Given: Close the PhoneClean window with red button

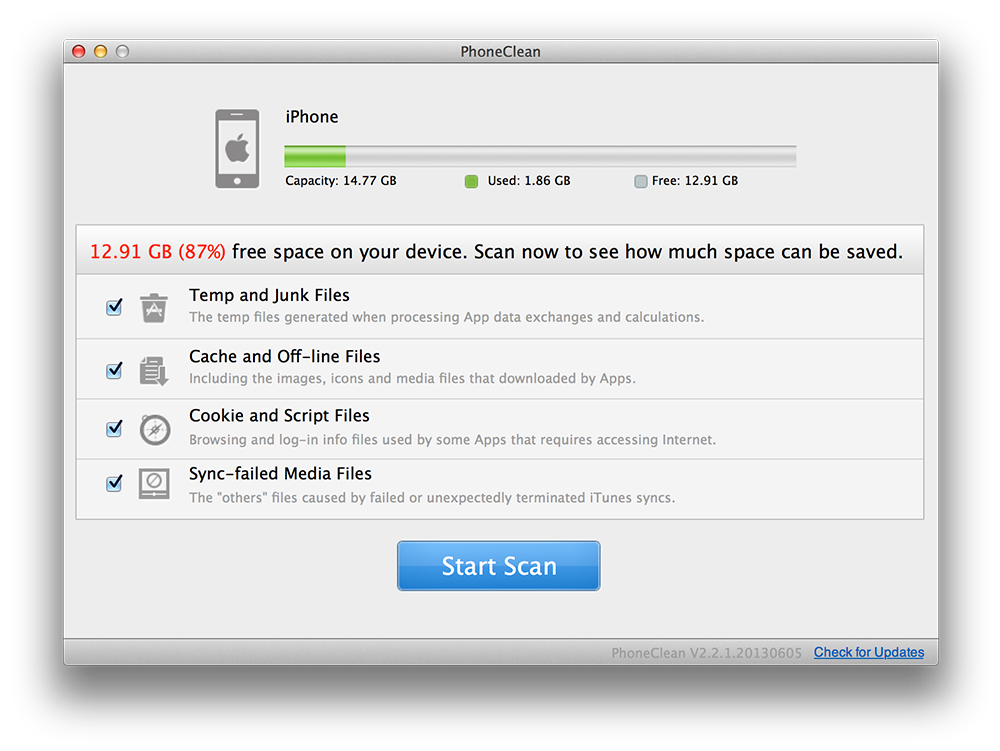Looking at the screenshot, I should pyautogui.click(x=79, y=52).
